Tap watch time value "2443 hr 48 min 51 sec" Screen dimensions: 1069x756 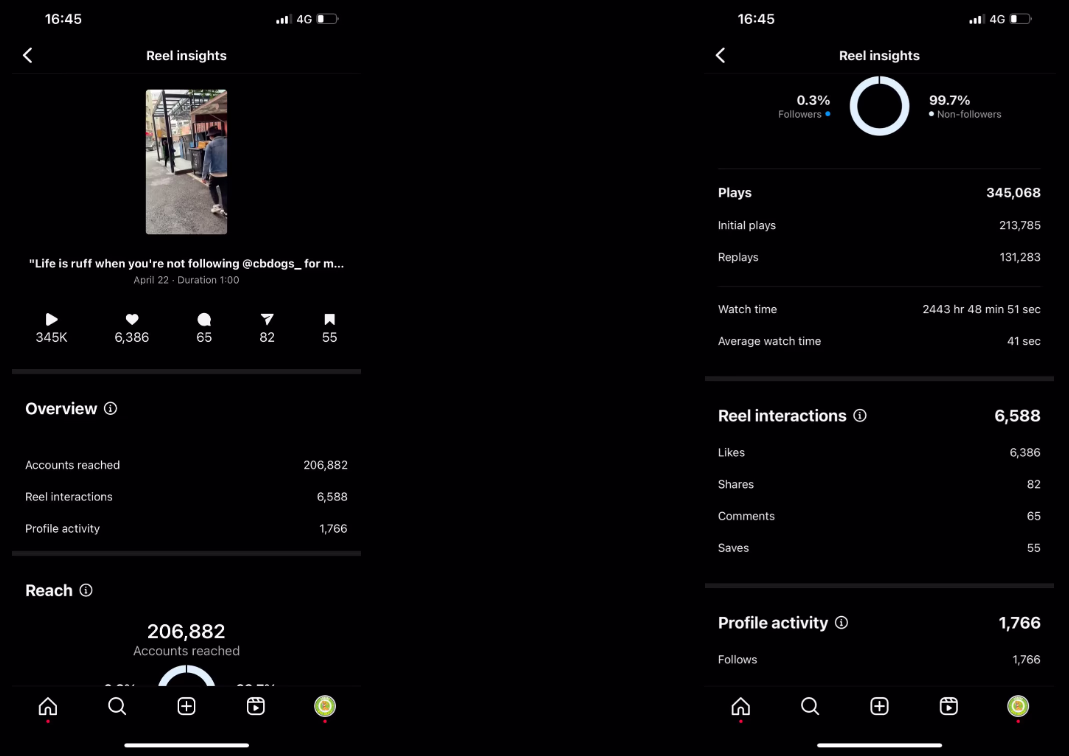(982, 309)
